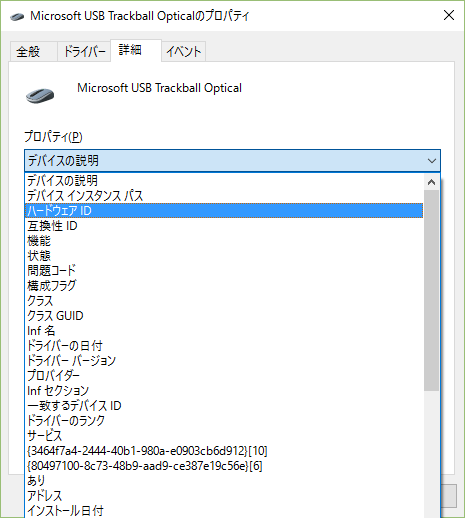
Task: Pick ドライバーのランク from the list
Action: (x=224, y=421)
